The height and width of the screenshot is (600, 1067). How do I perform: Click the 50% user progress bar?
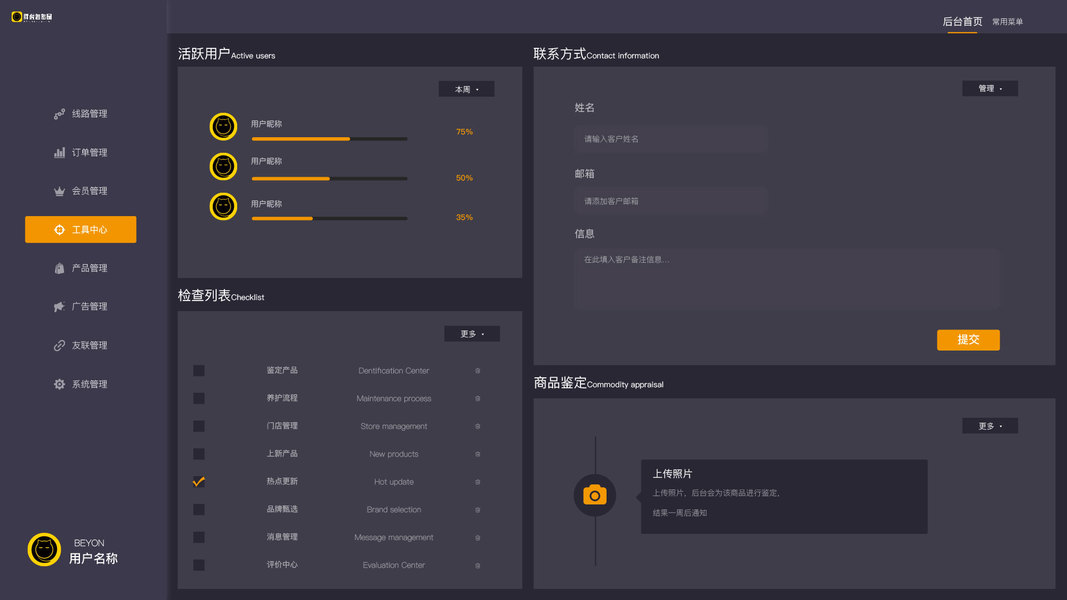click(x=329, y=179)
